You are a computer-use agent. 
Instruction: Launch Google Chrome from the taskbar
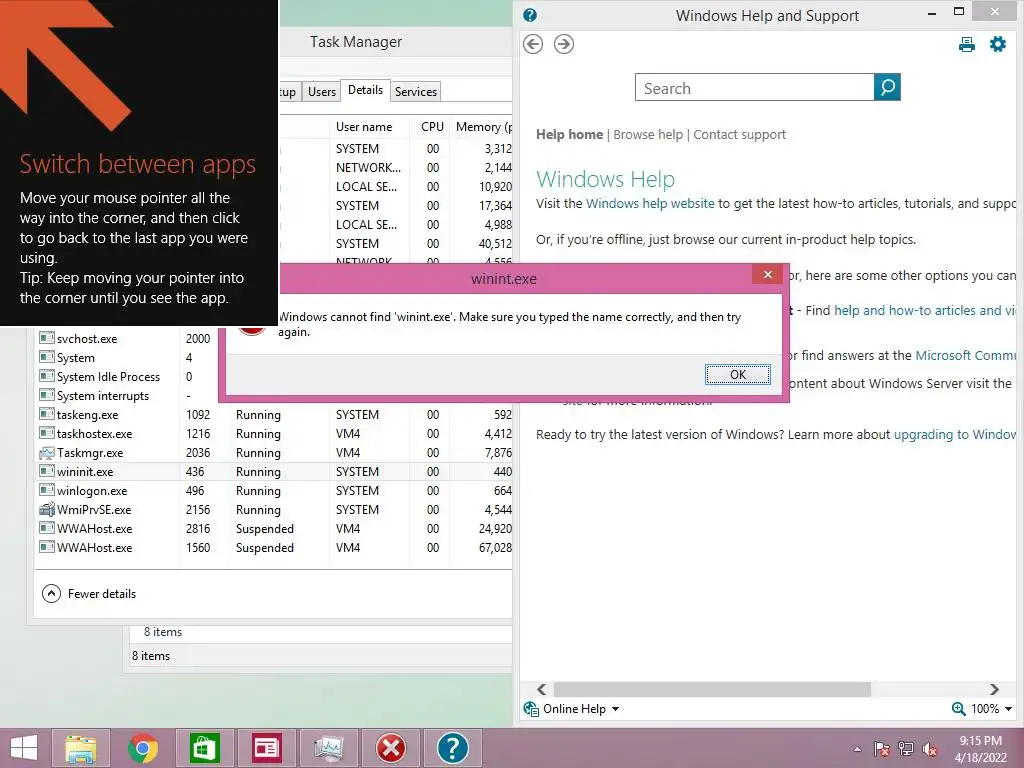142,748
